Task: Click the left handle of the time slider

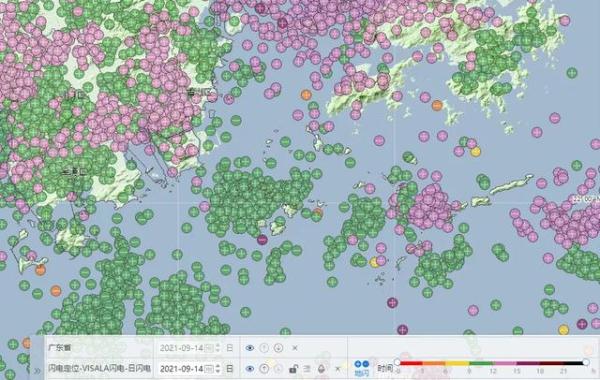Action: click(397, 362)
